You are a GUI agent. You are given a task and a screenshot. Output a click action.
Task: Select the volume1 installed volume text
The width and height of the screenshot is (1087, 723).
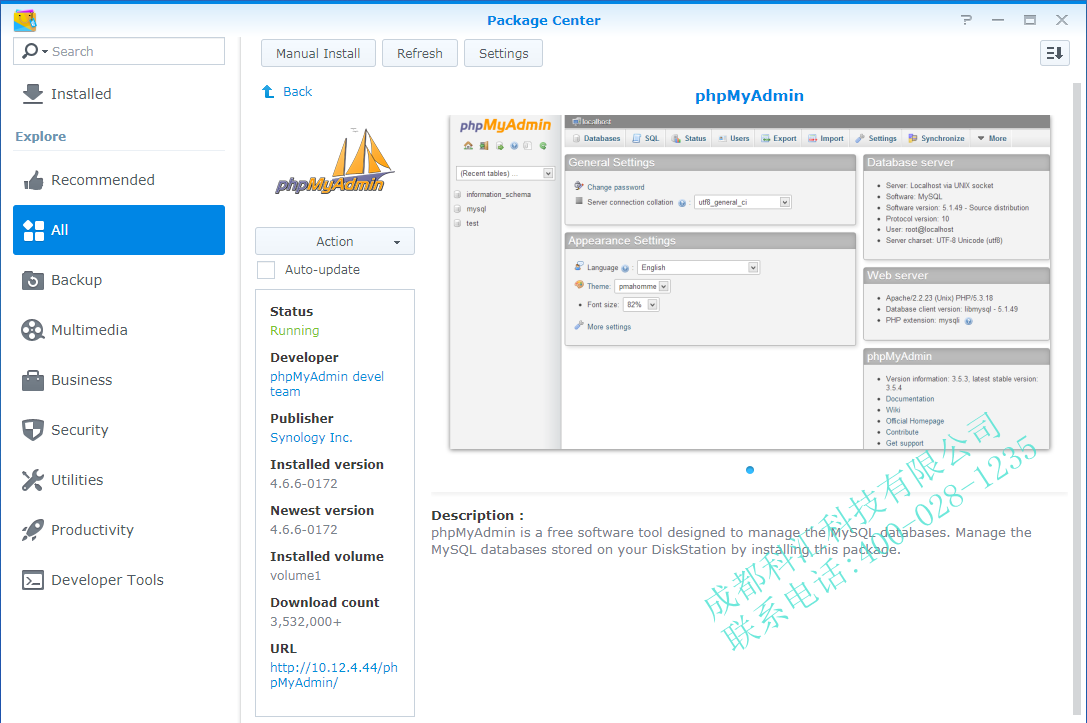[x=295, y=575]
